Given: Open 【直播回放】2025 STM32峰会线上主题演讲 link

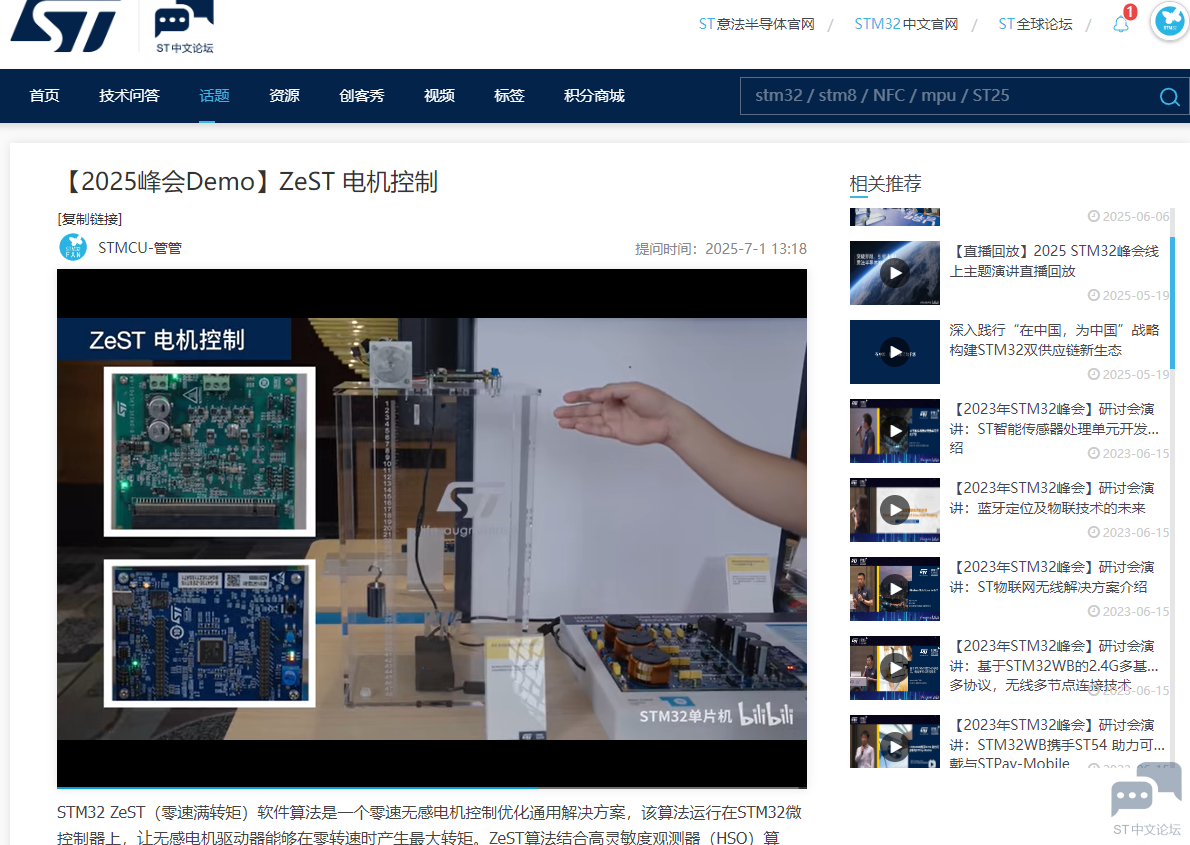Looking at the screenshot, I should 1054,261.
